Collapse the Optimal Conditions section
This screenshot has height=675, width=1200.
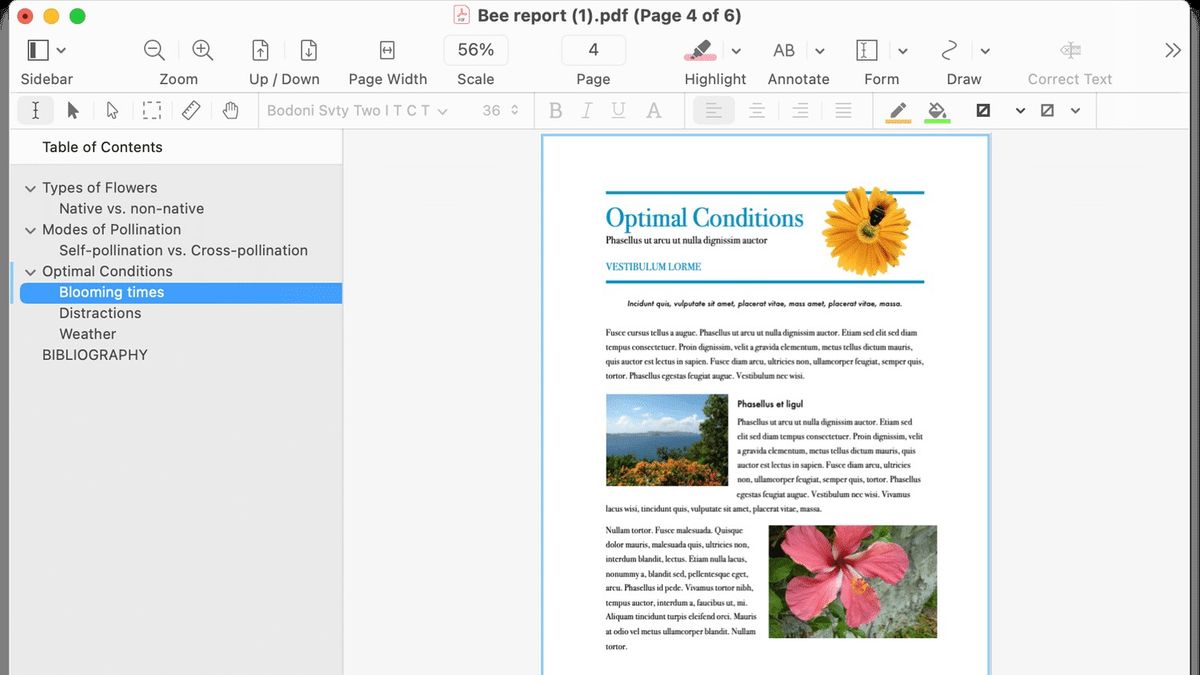(29, 271)
